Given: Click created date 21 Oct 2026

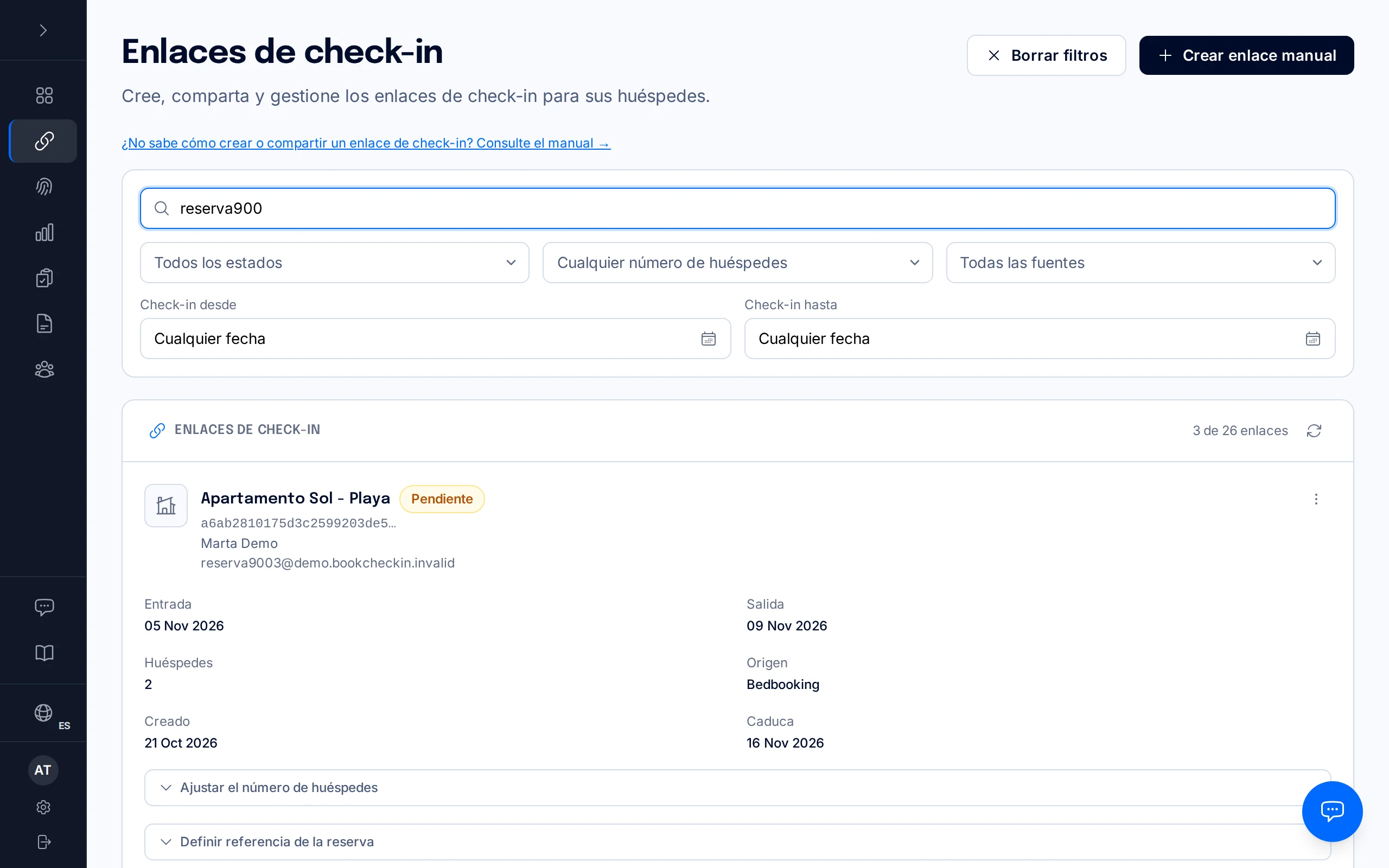Looking at the screenshot, I should pos(181,743).
